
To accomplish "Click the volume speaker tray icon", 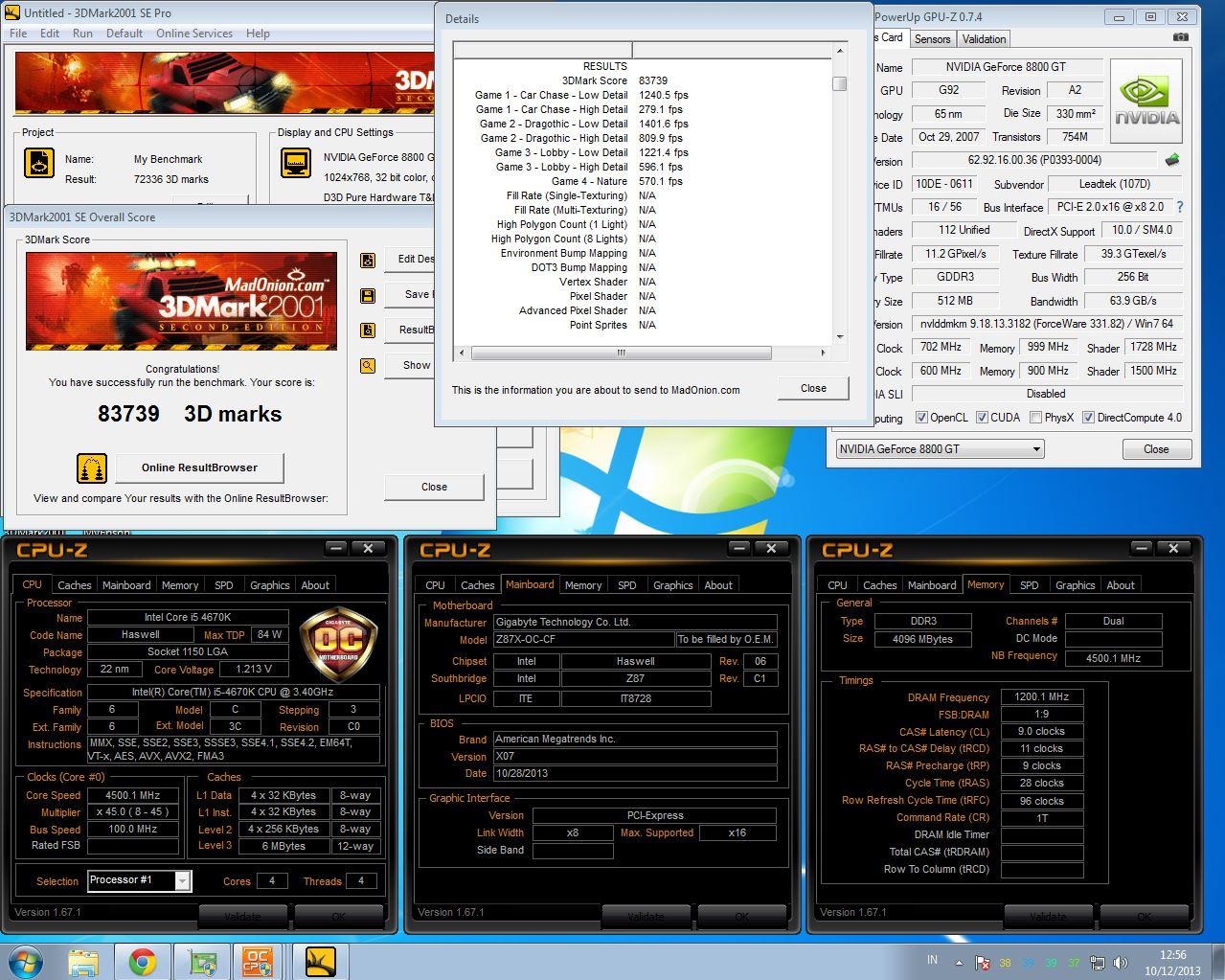I will [x=1121, y=962].
